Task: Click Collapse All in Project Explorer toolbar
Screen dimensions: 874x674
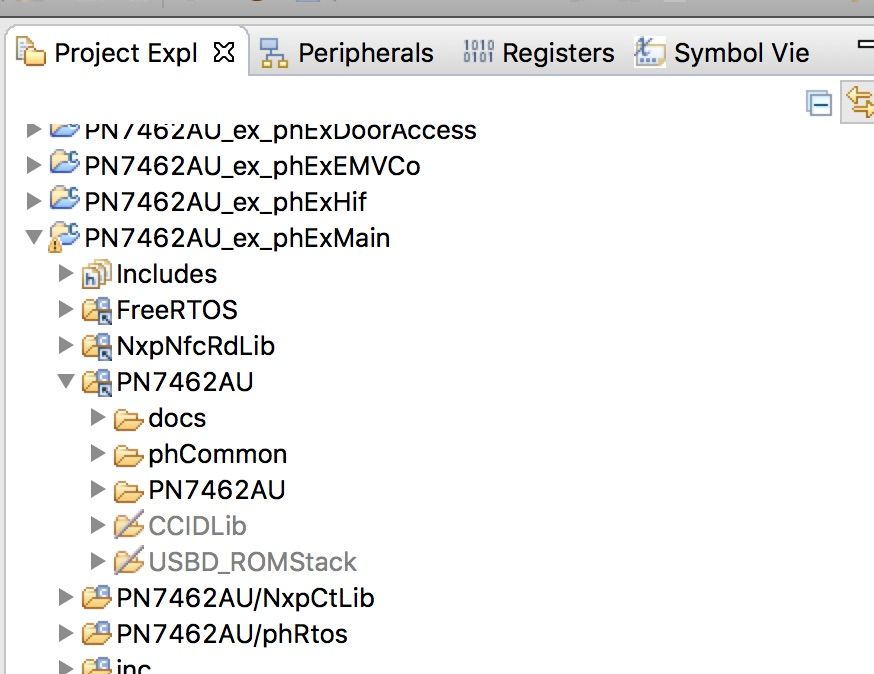Action: (x=818, y=103)
